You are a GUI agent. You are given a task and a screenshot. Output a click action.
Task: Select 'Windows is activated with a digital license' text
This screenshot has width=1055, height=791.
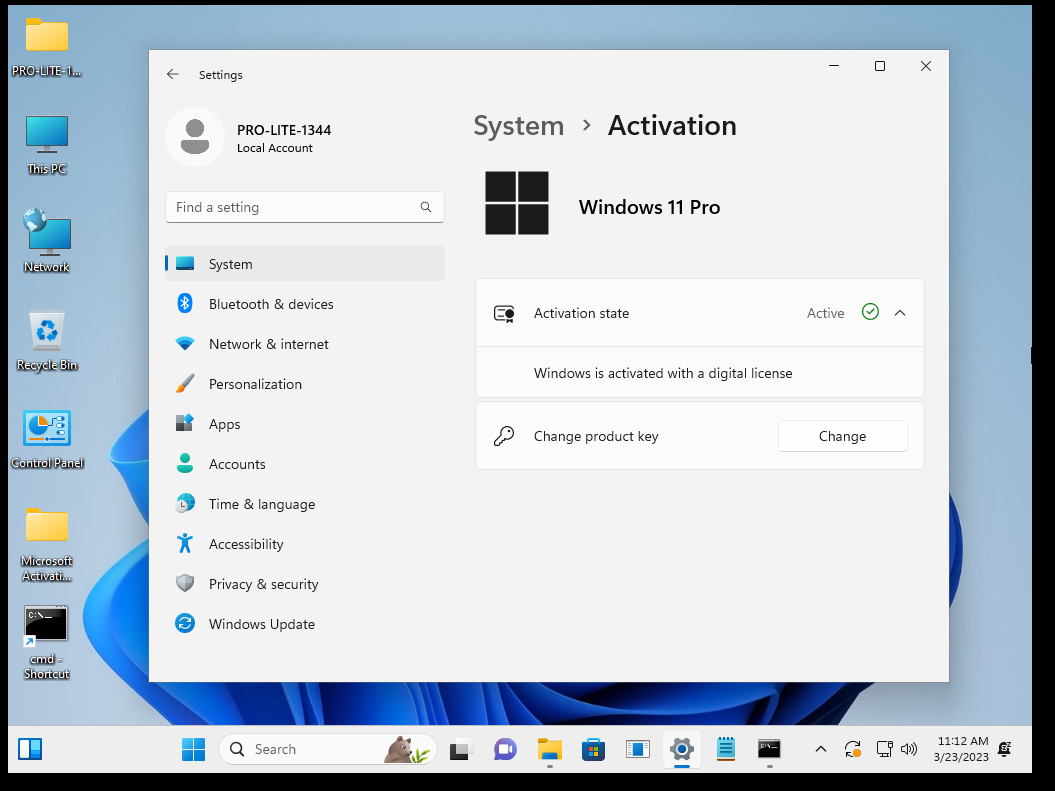click(x=663, y=373)
